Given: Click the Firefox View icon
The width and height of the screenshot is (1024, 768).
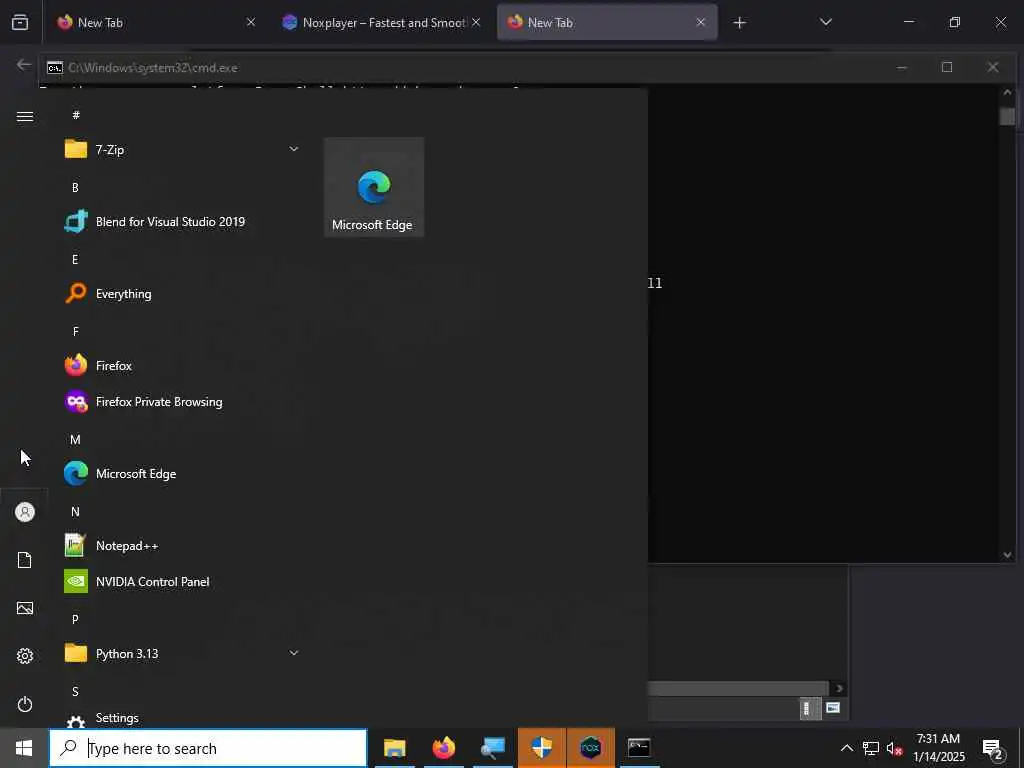Looking at the screenshot, I should [x=20, y=22].
